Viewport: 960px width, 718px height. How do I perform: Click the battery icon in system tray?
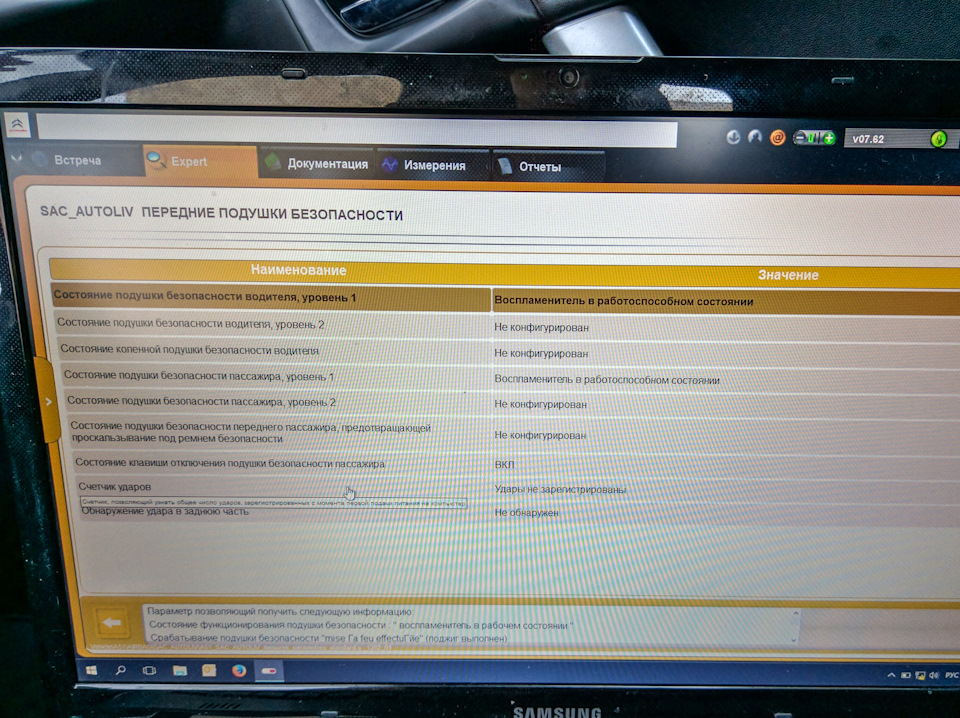[x=906, y=675]
